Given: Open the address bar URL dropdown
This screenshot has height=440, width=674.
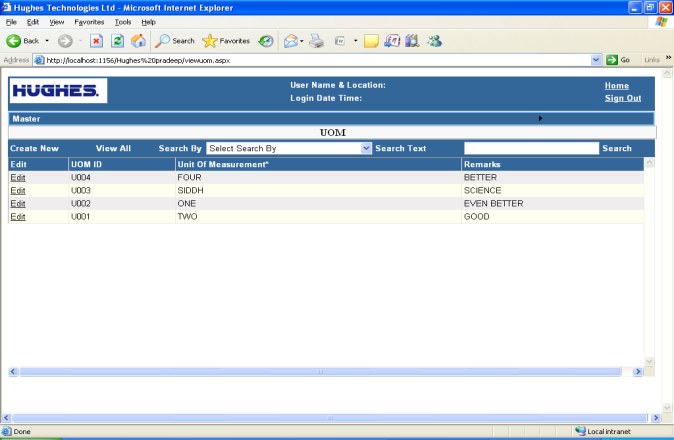Looking at the screenshot, I should (x=596, y=60).
